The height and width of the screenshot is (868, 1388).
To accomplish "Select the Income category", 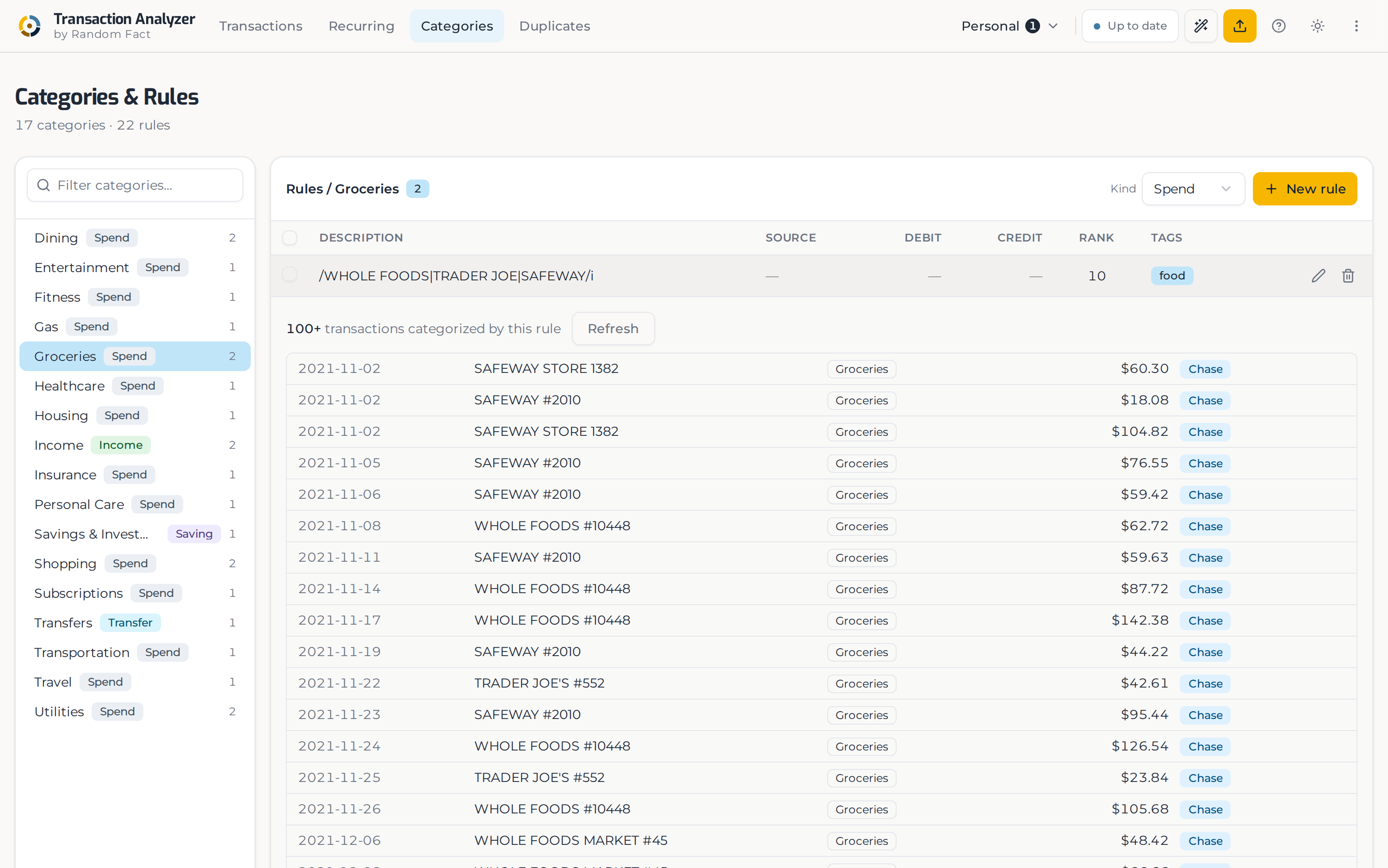I will tap(135, 445).
